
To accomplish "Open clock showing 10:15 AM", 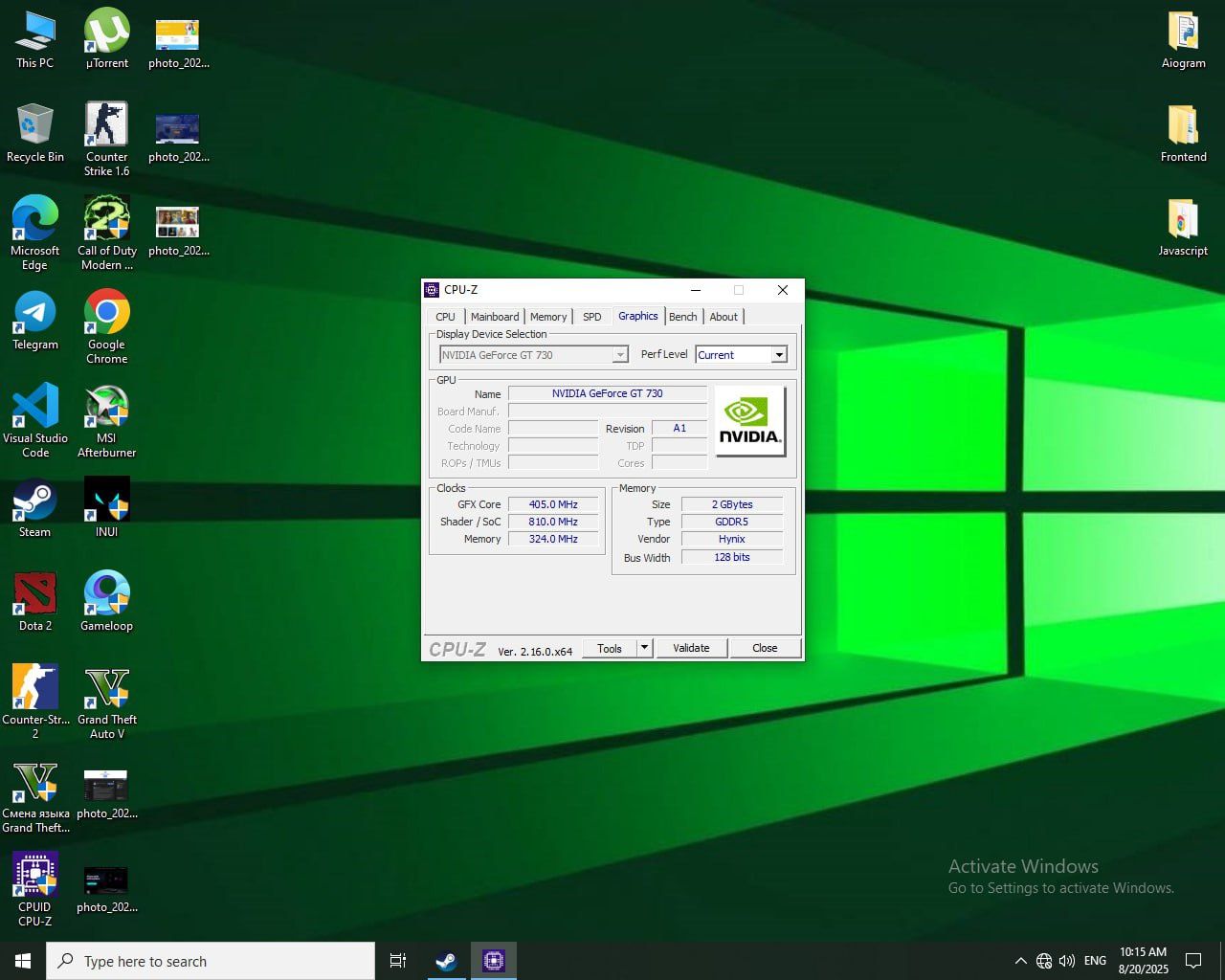I will click(x=1143, y=961).
